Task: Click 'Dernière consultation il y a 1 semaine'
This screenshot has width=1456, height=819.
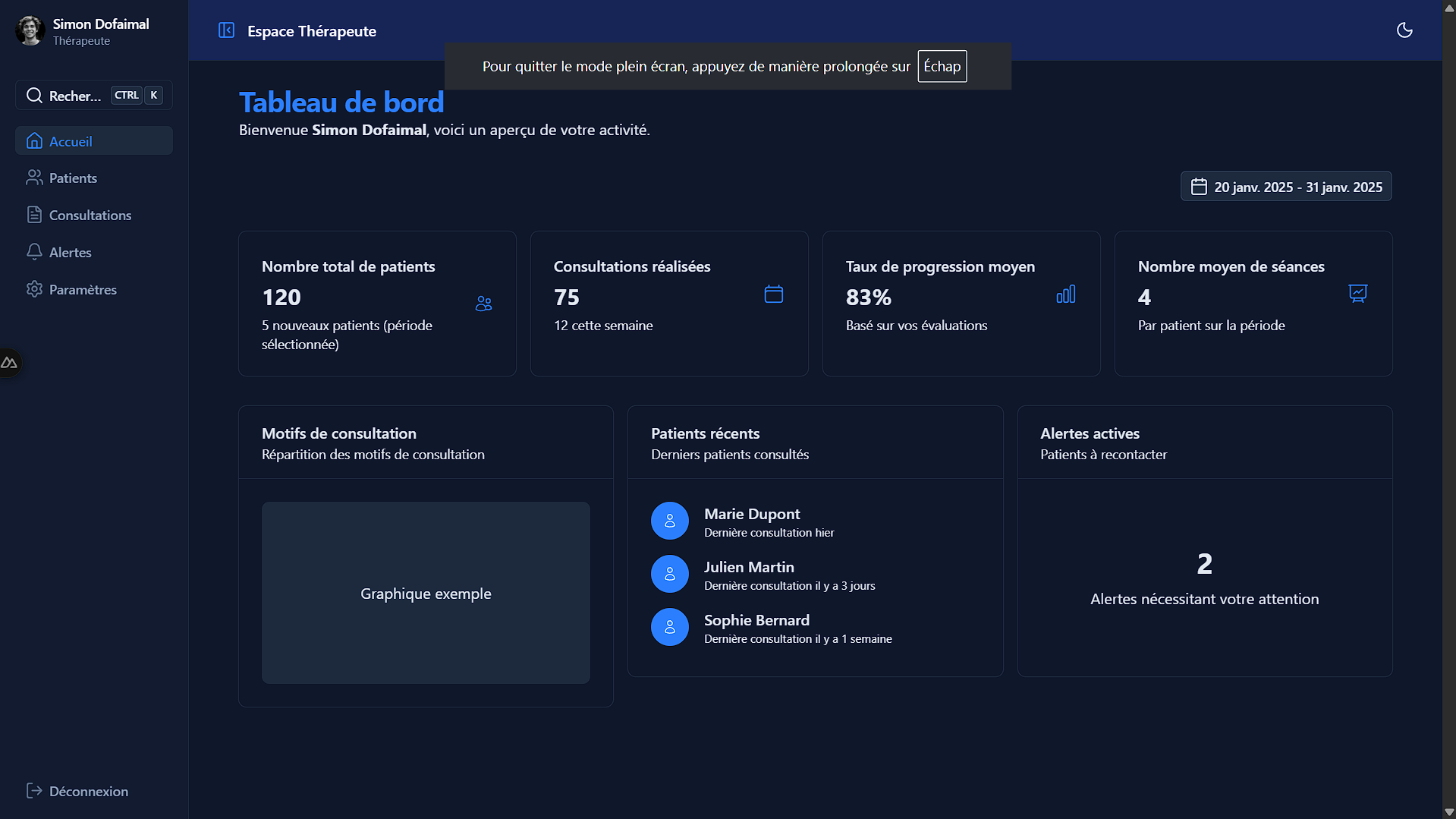Action: coord(798,639)
